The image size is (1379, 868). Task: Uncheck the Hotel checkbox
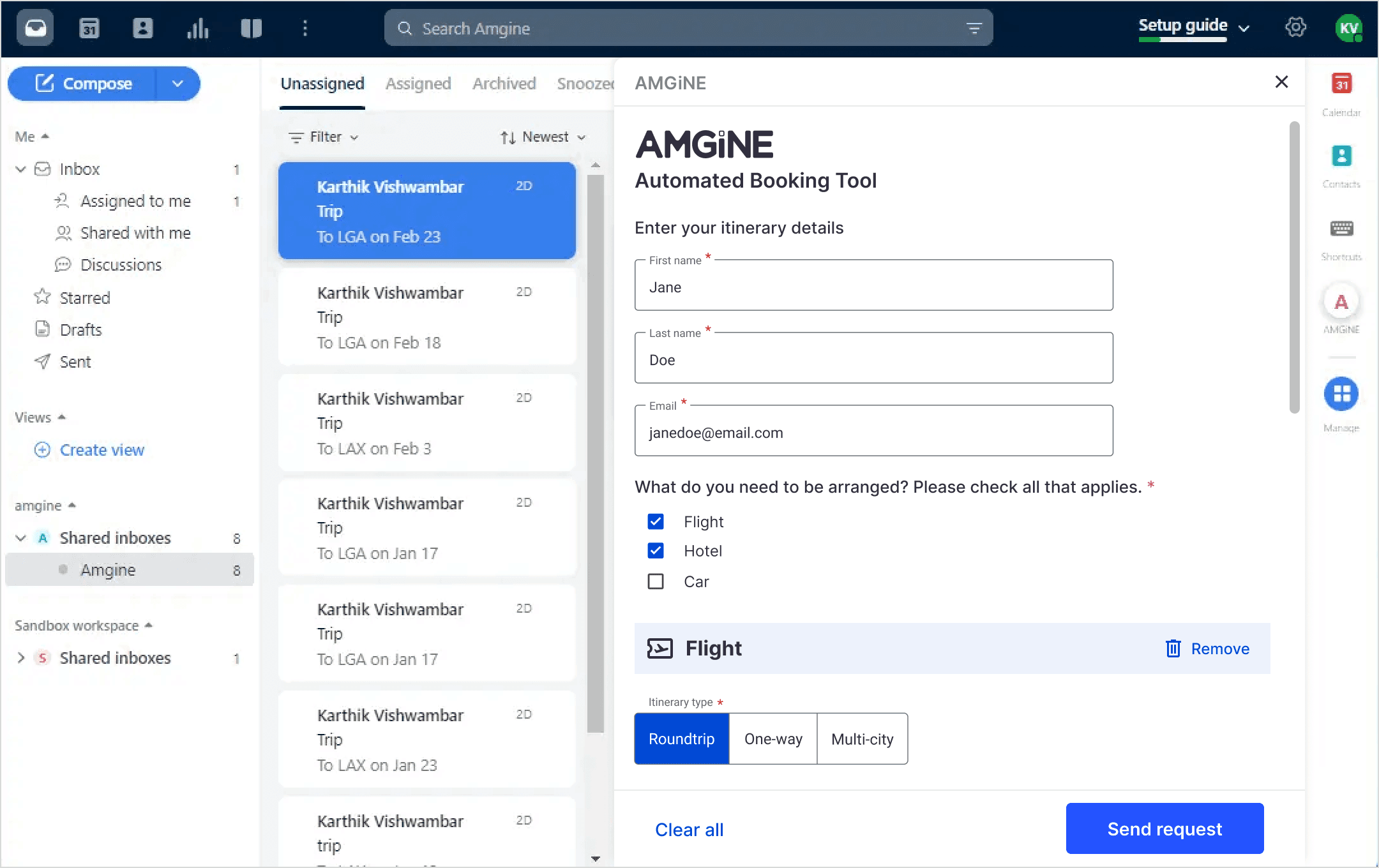click(x=655, y=551)
